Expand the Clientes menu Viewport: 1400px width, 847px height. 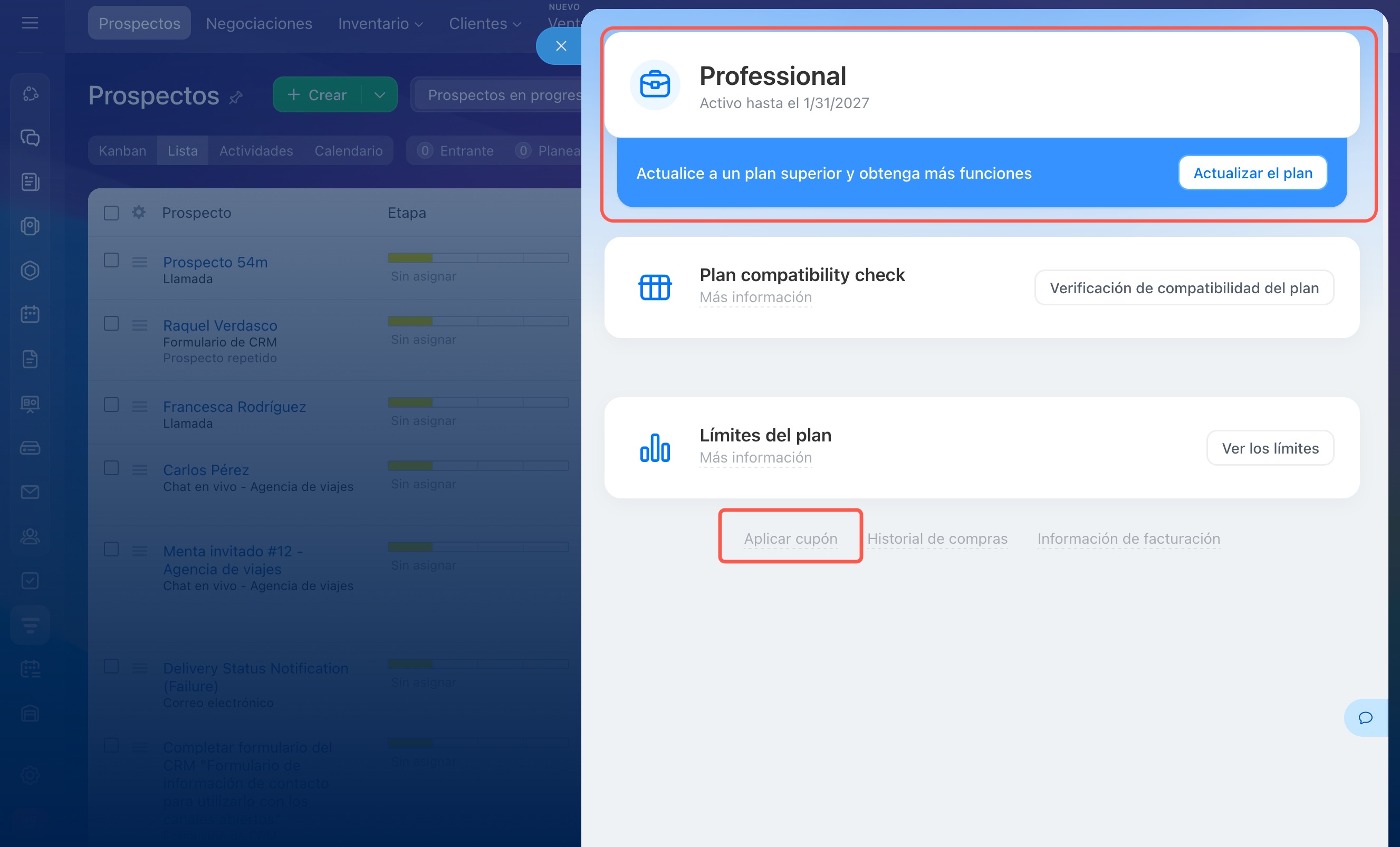click(484, 24)
